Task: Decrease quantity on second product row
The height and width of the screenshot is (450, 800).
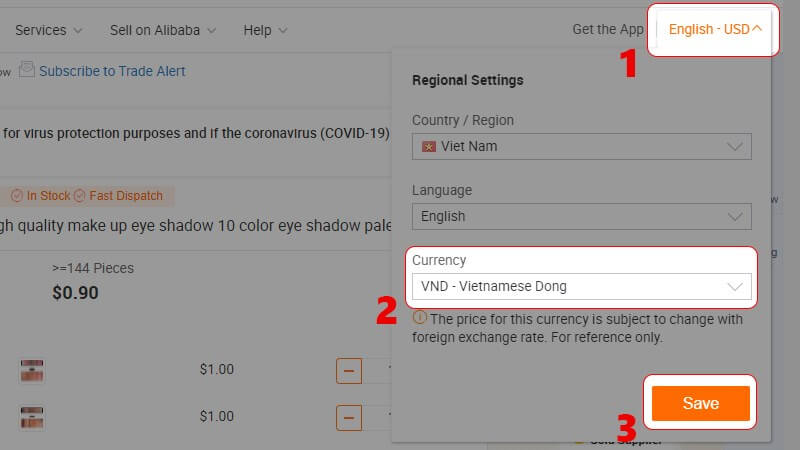Action: tap(349, 418)
